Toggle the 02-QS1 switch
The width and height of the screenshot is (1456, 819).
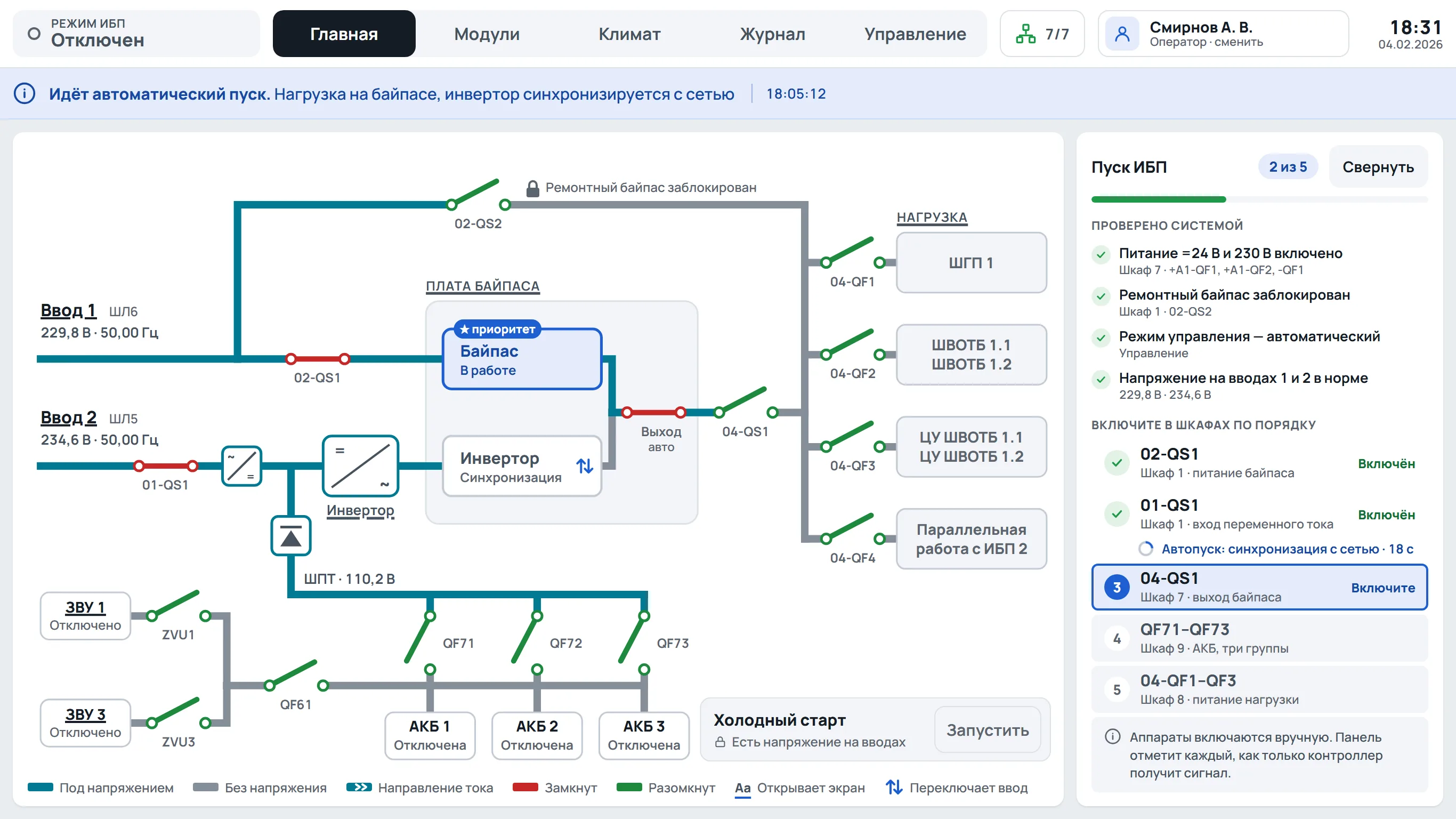click(x=318, y=359)
